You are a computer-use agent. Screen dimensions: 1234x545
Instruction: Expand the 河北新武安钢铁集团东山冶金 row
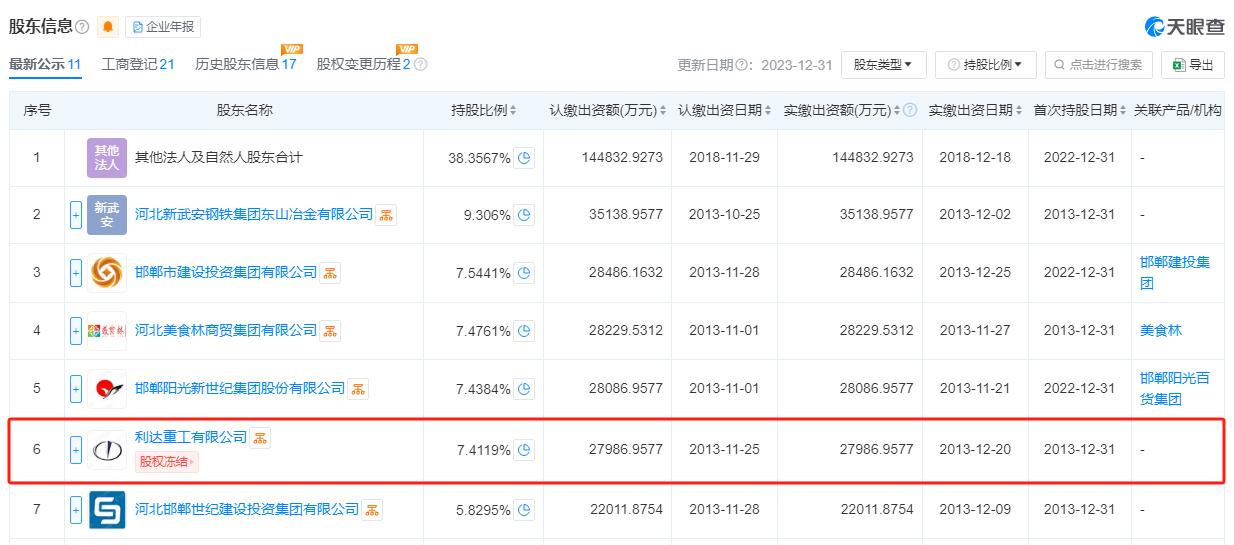coord(76,215)
